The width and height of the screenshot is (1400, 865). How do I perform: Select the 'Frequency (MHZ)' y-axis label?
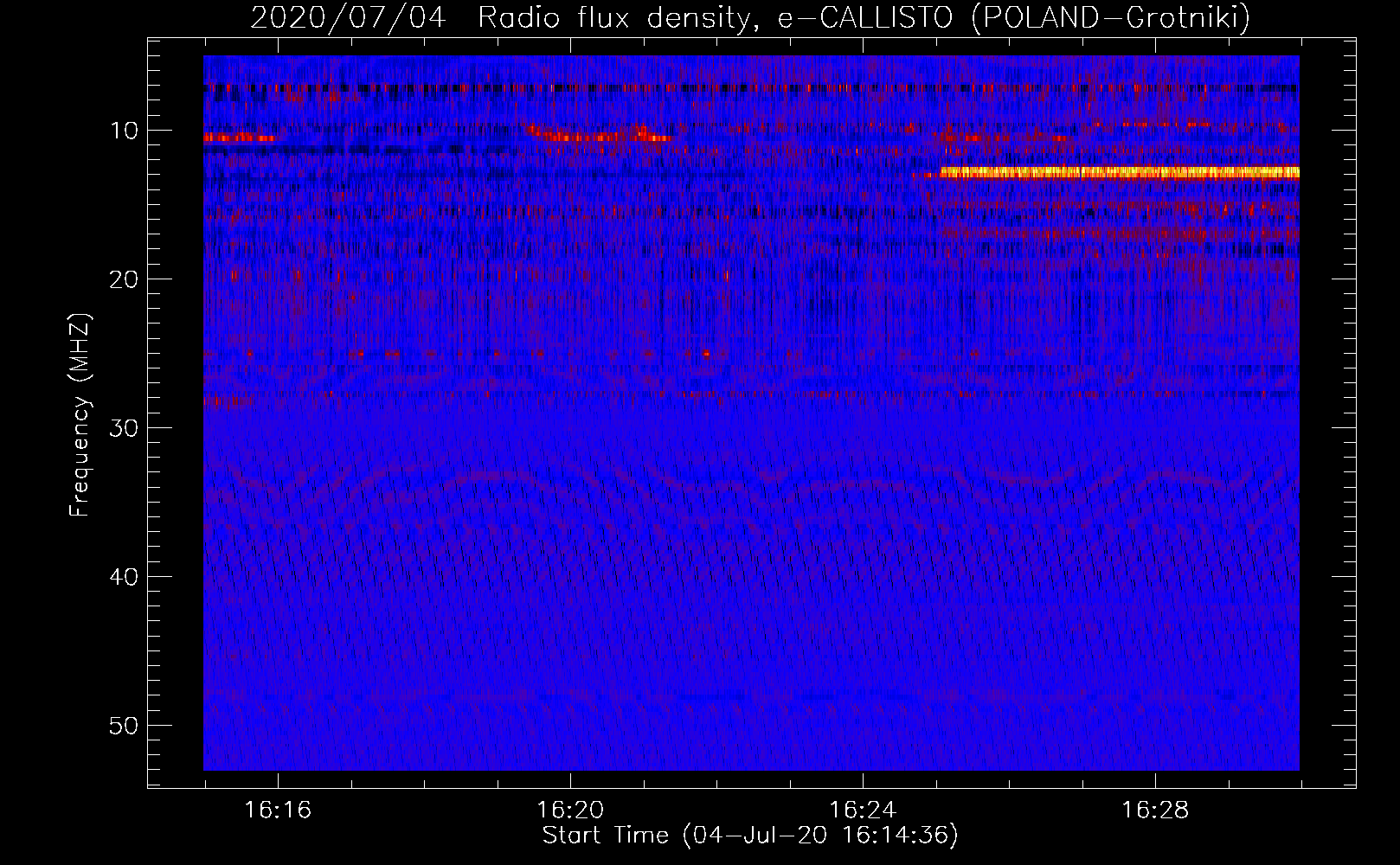(80, 415)
